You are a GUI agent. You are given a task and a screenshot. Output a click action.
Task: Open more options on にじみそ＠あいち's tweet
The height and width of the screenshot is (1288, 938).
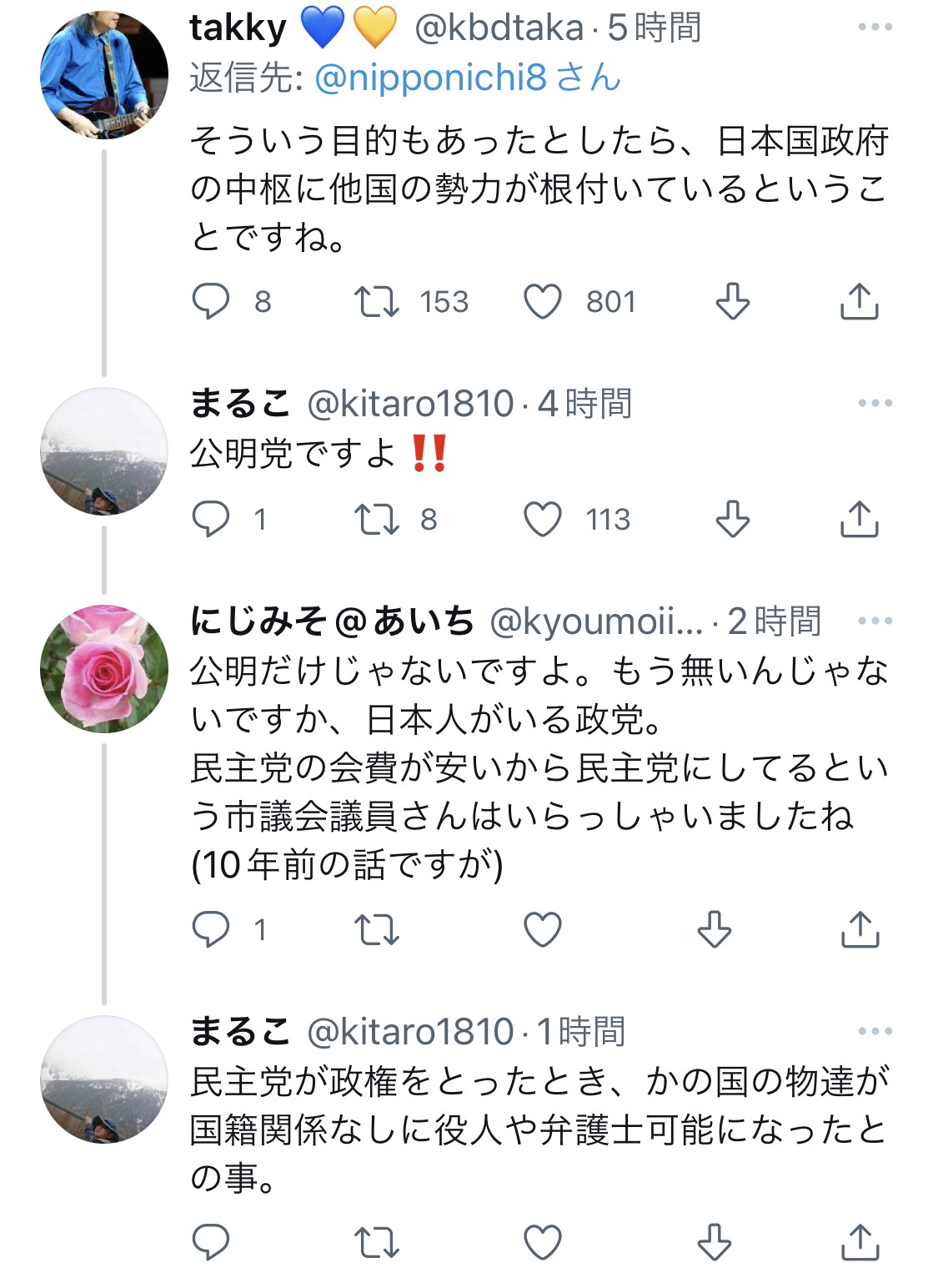(875, 621)
